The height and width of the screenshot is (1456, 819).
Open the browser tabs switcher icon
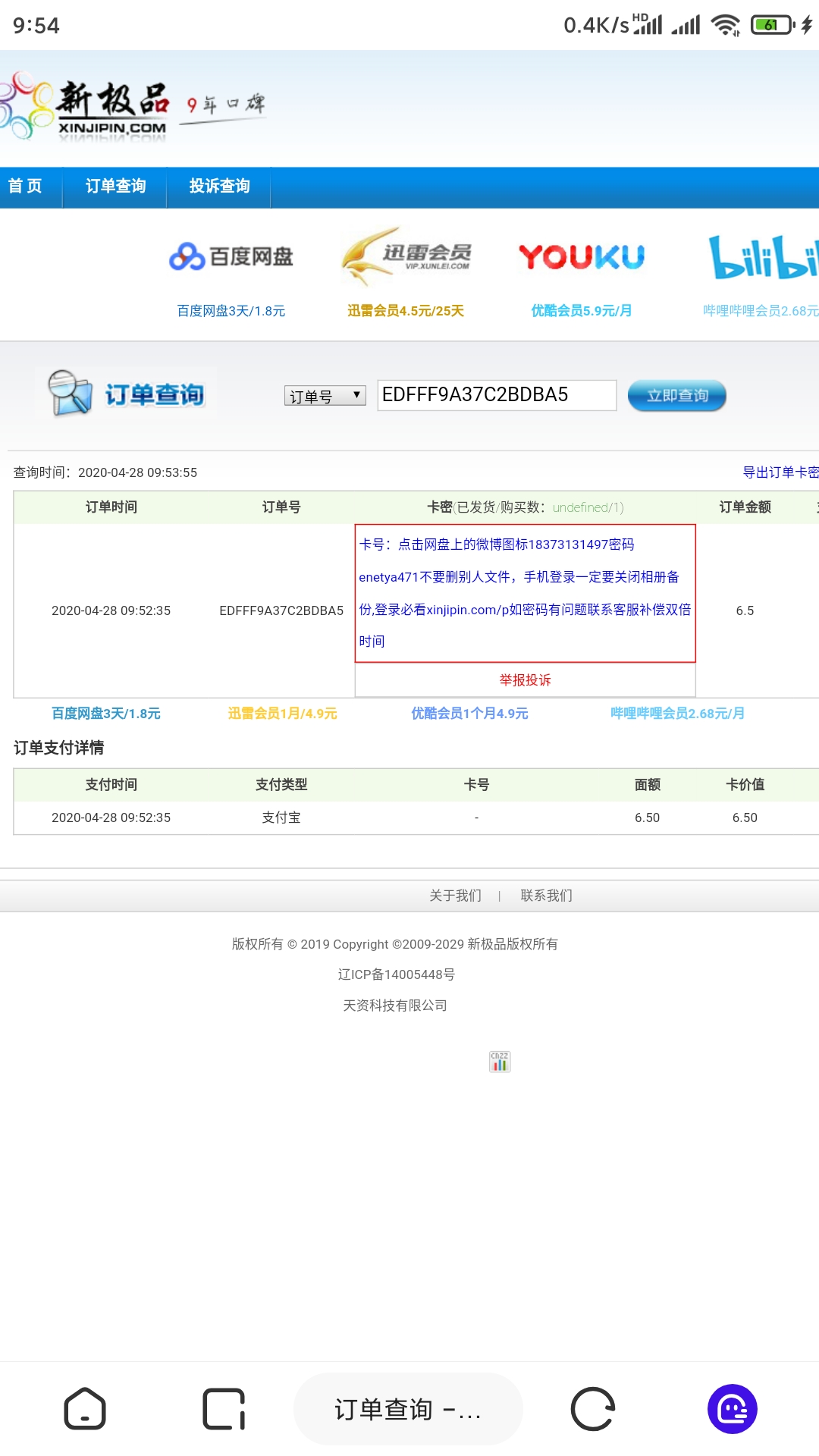point(224,1409)
